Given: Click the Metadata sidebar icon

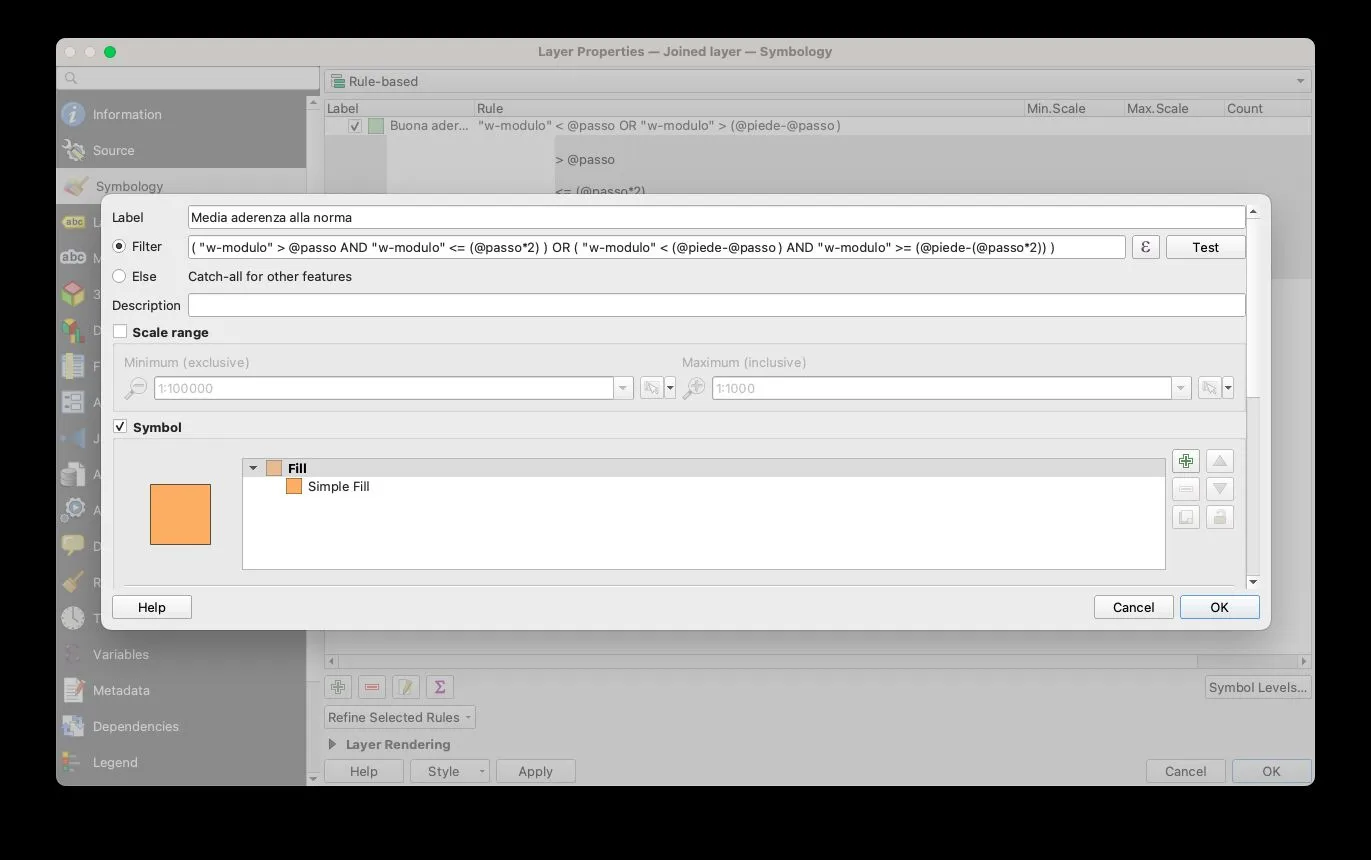Looking at the screenshot, I should click(73, 690).
